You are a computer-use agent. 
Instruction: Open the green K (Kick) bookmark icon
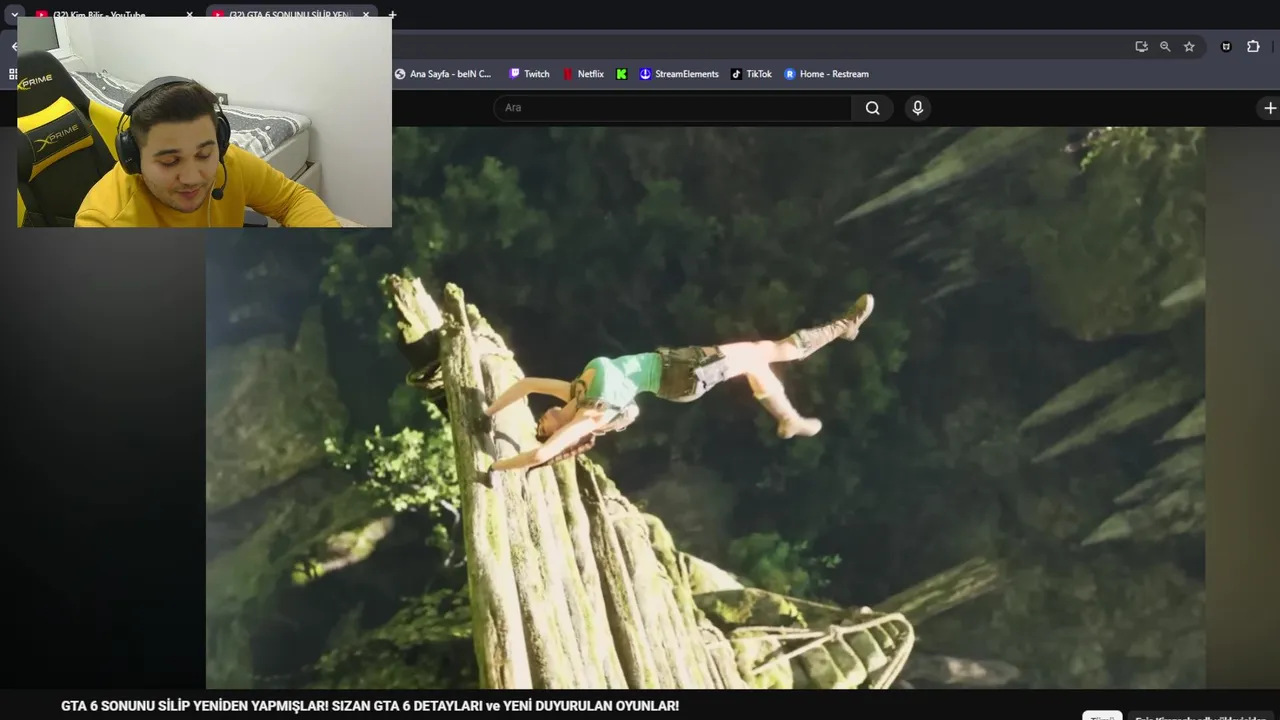click(622, 74)
